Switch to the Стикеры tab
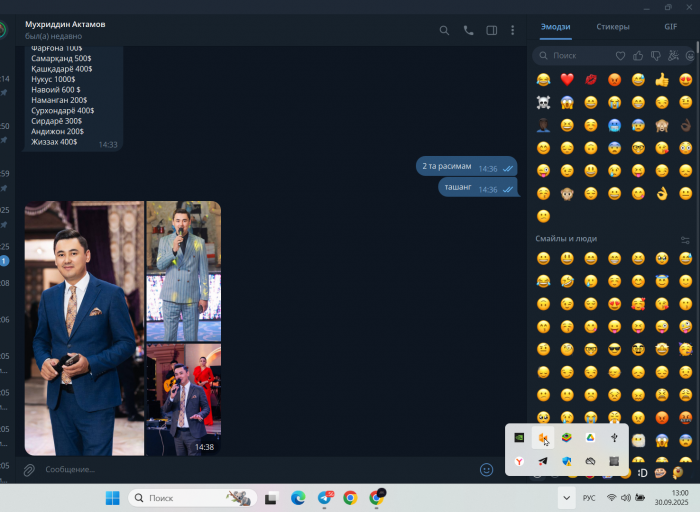Viewport: 700px width, 512px height. tap(613, 27)
